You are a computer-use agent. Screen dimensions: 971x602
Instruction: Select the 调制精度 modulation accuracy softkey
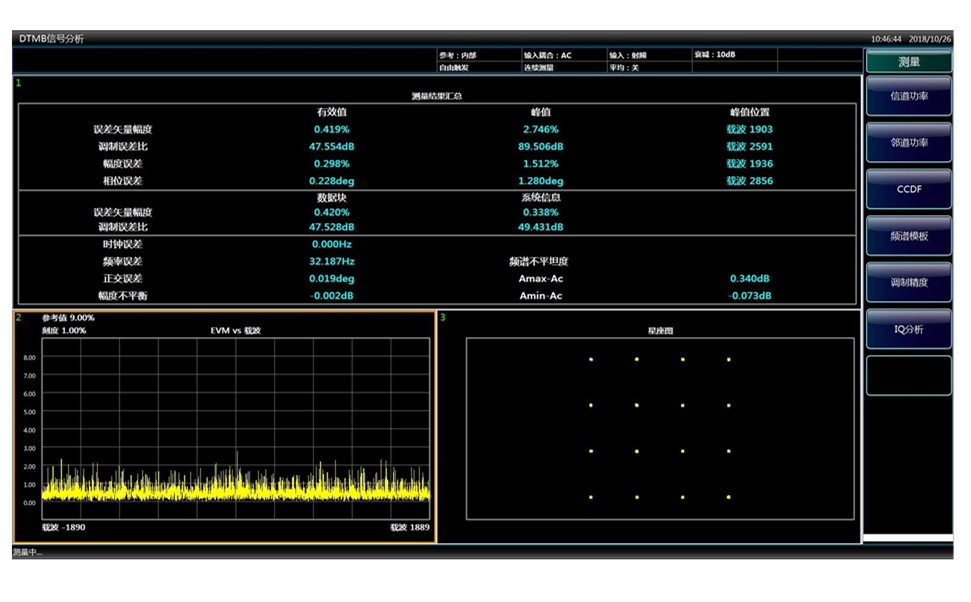909,282
